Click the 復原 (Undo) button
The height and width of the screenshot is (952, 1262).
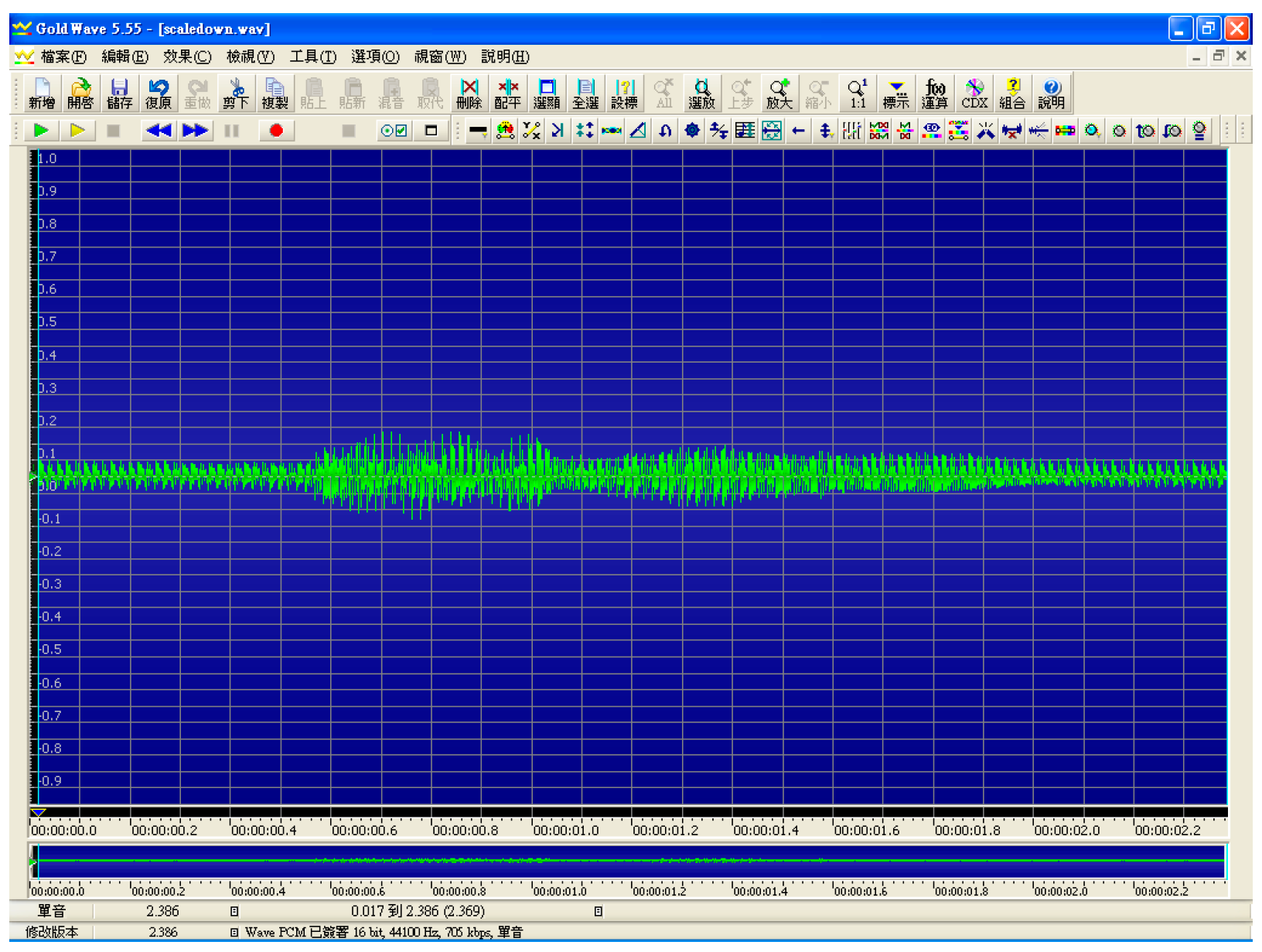click(159, 94)
